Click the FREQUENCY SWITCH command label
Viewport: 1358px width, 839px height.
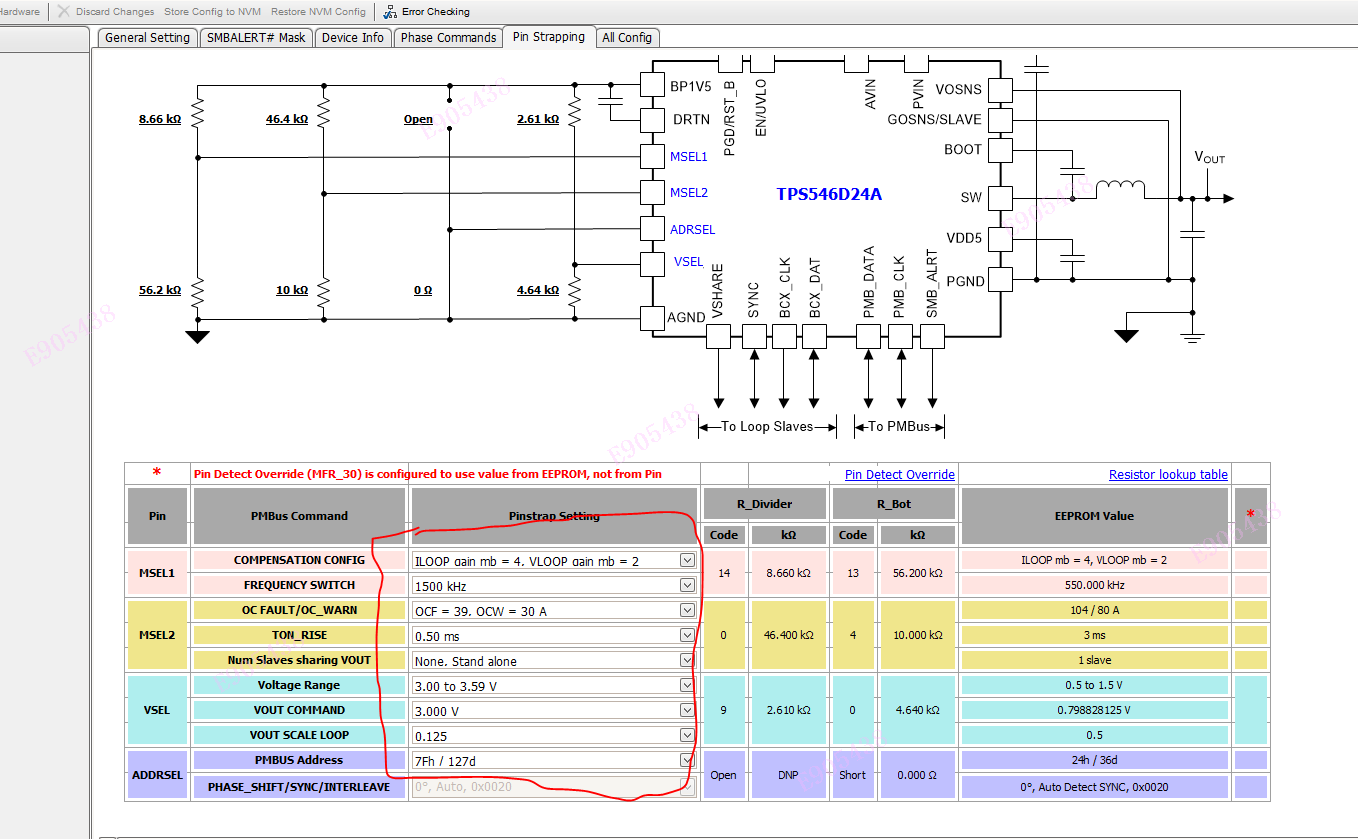300,585
